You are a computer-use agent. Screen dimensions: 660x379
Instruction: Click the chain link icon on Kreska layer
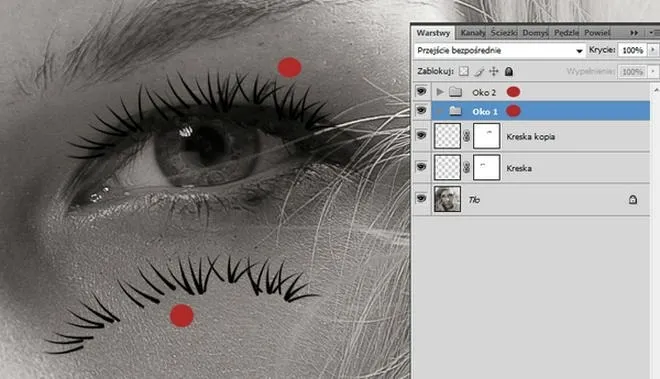[x=466, y=168]
